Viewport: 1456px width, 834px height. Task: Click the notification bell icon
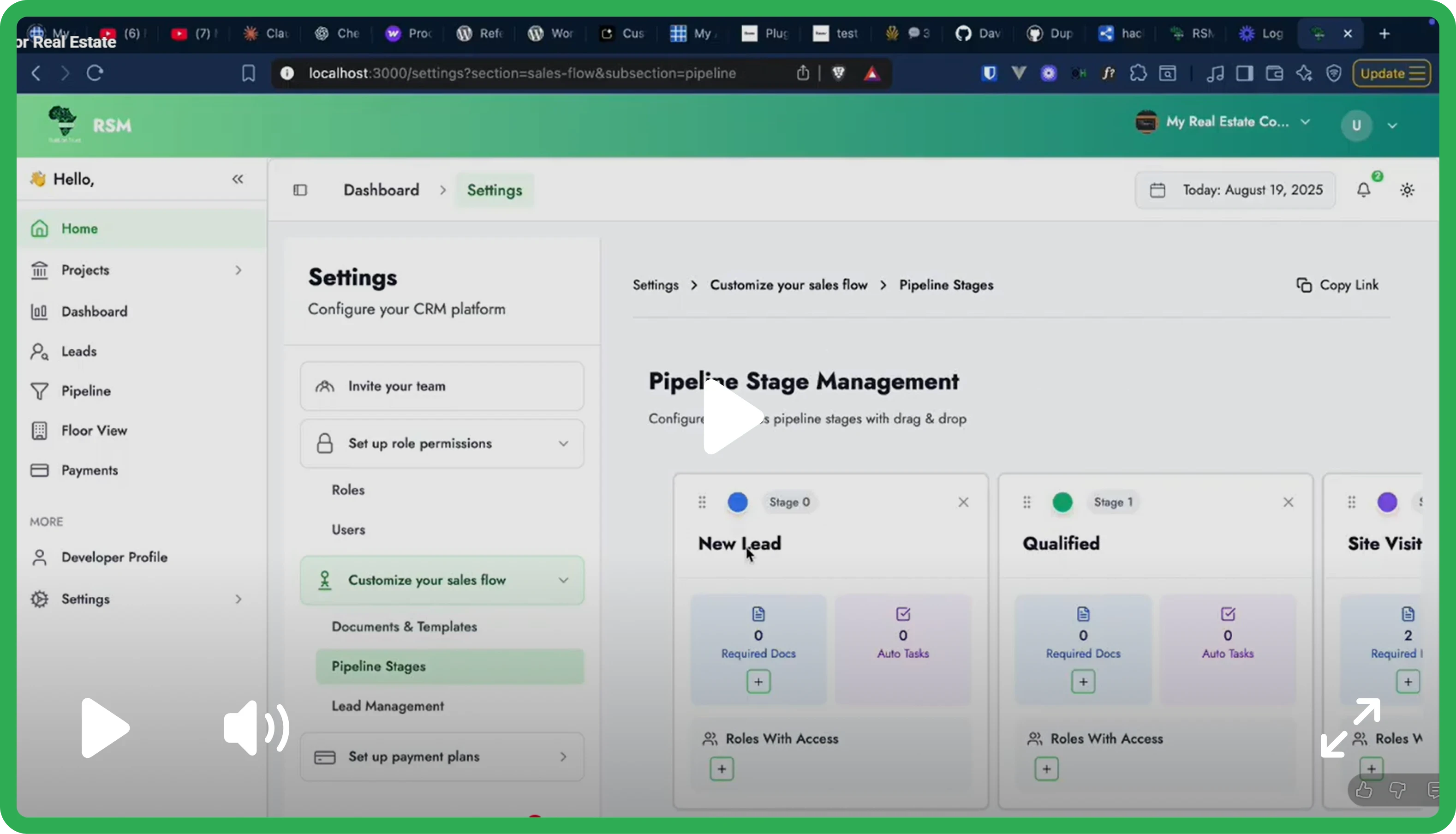pyautogui.click(x=1364, y=190)
